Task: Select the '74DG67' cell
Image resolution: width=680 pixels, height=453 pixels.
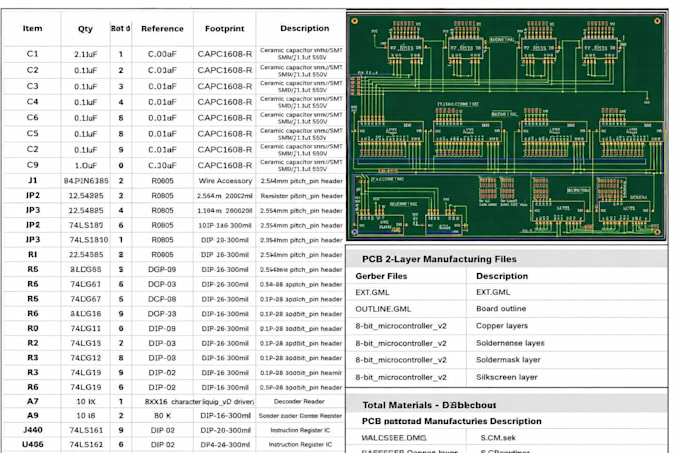Action: tap(86, 299)
